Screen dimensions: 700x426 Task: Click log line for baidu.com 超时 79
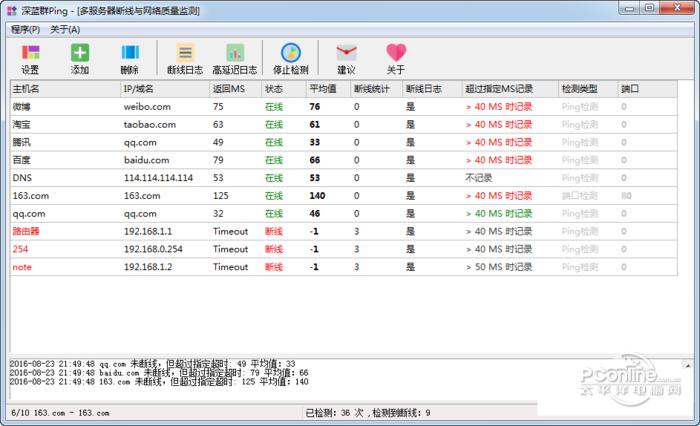[159, 373]
